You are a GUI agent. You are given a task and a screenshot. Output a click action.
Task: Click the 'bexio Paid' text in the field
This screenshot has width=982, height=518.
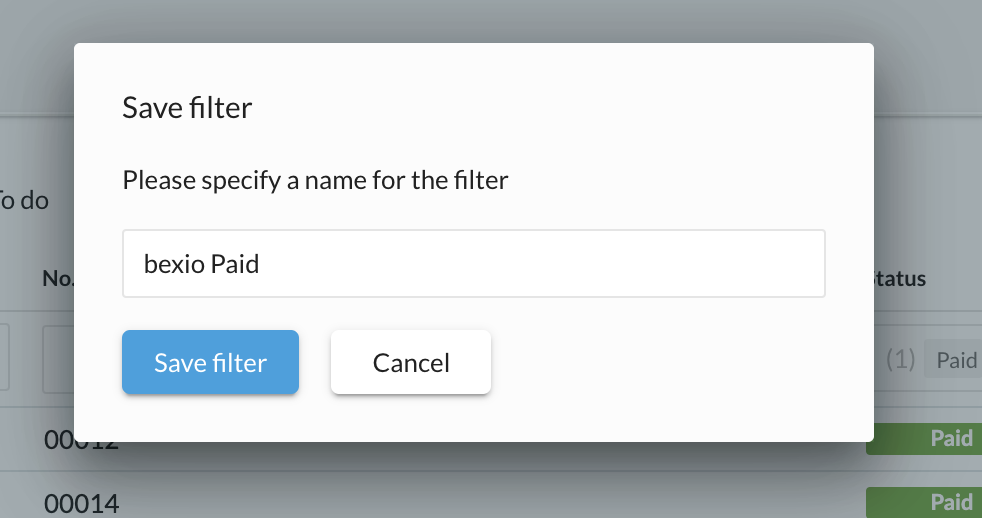click(202, 264)
